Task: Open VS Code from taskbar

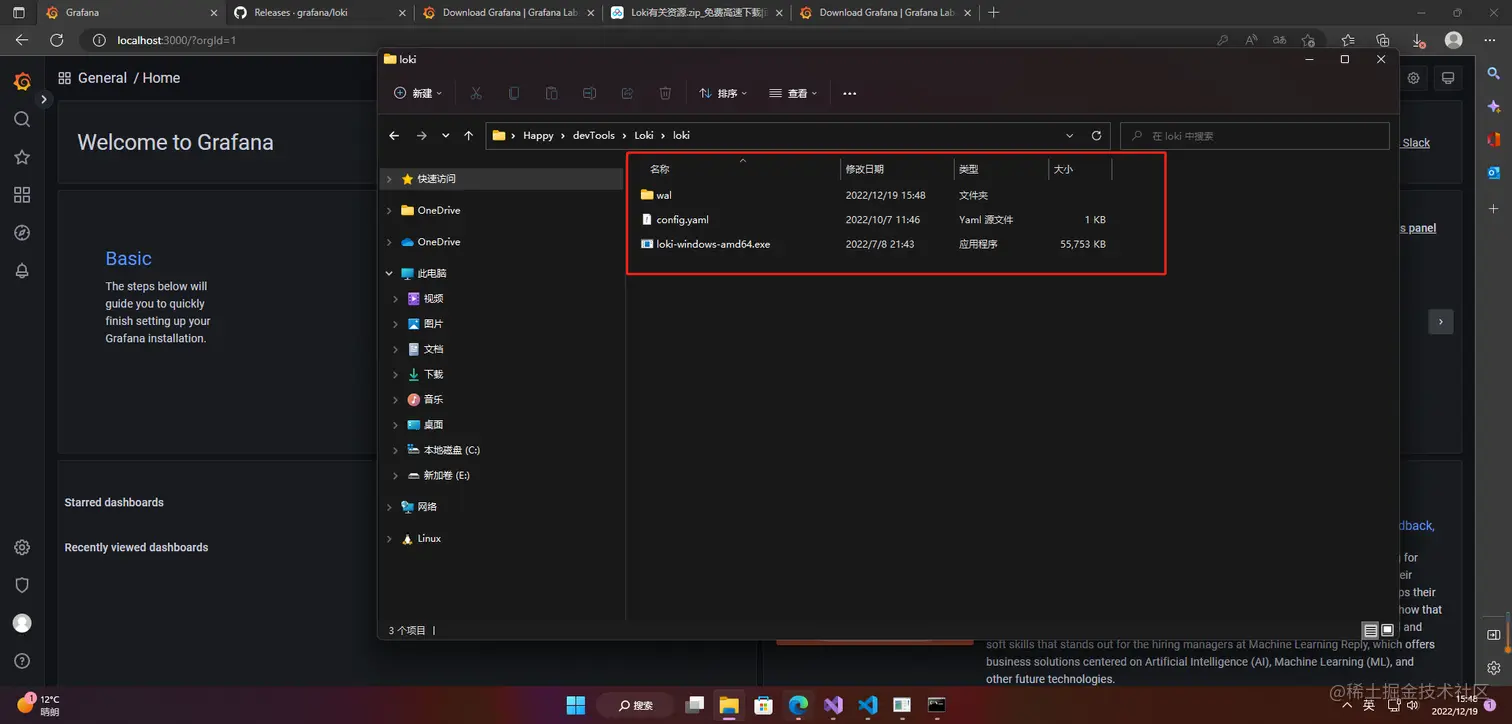Action: click(868, 705)
